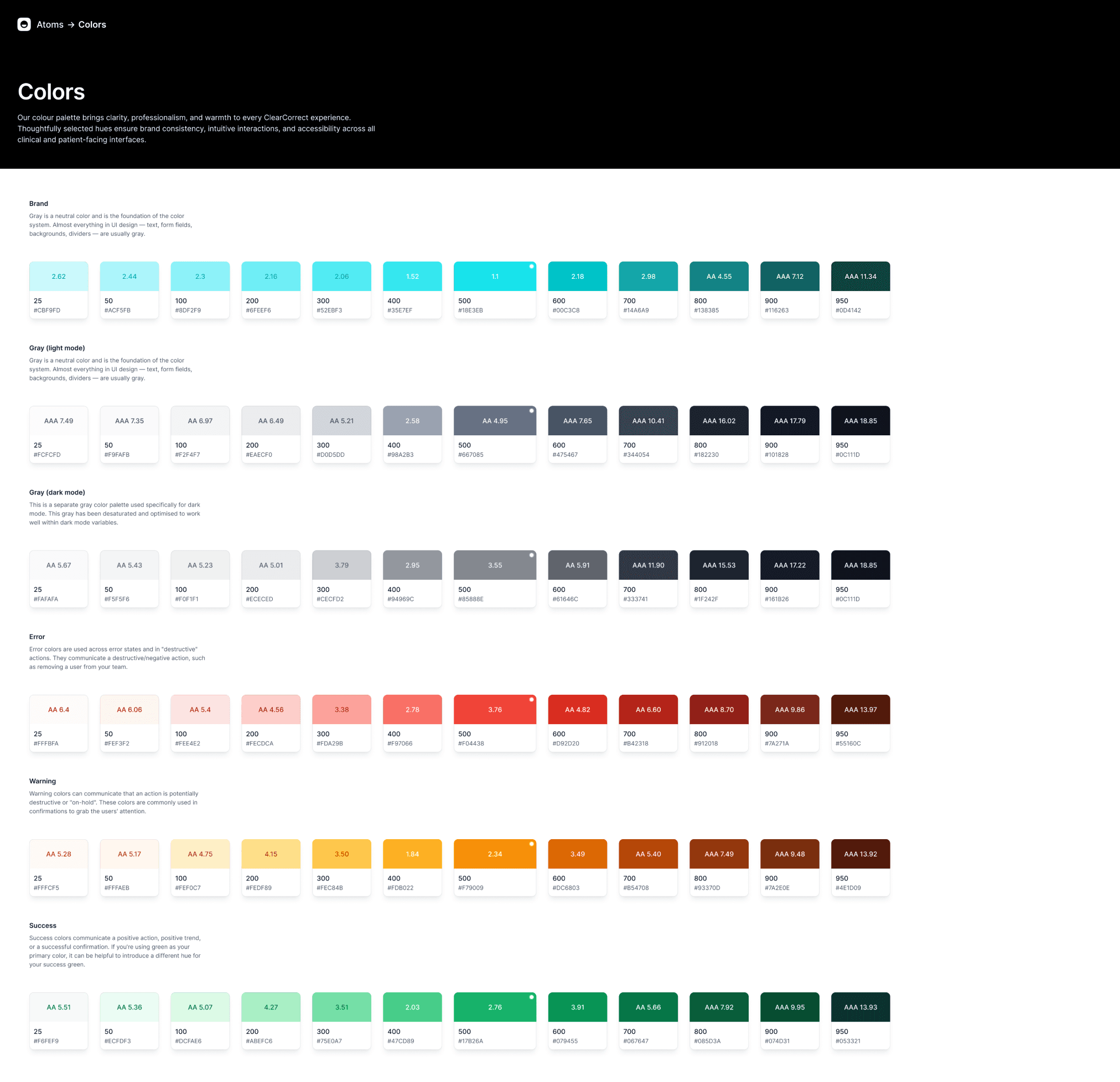Click the white dot on Success 500 swatch
The height and width of the screenshot is (1082, 1120).
pyautogui.click(x=531, y=997)
